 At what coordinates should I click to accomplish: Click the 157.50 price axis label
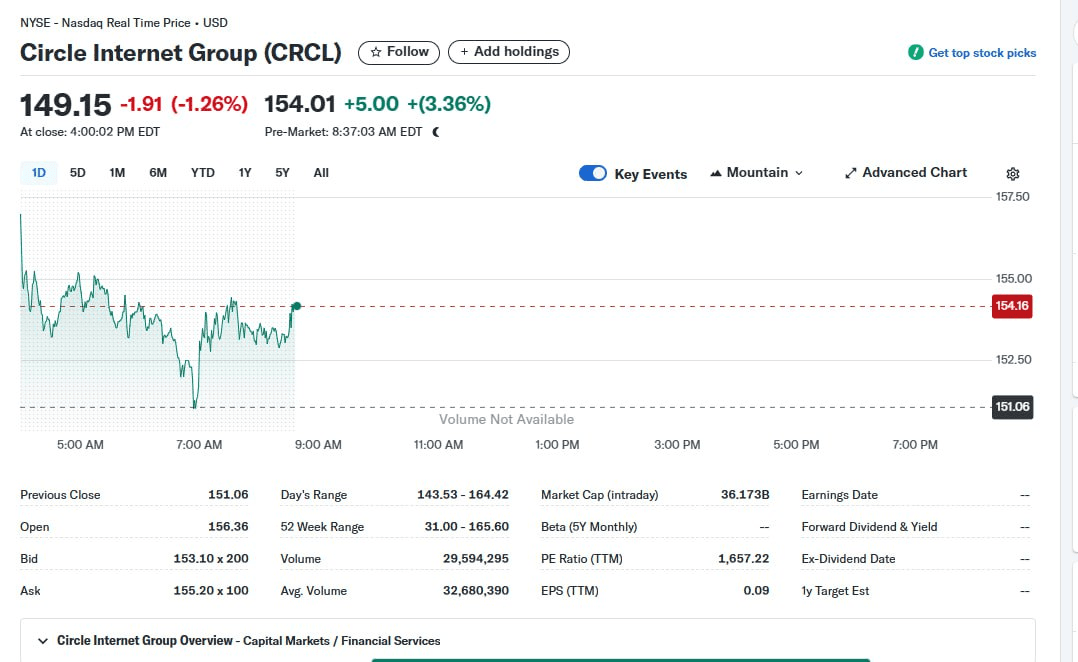tap(1013, 197)
